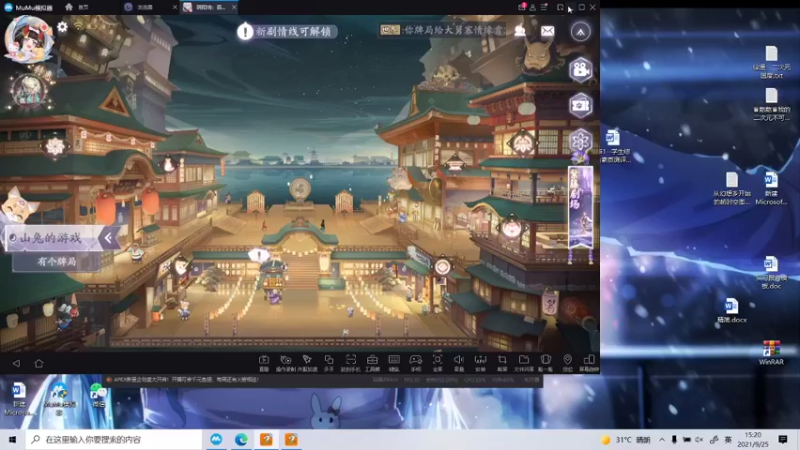Click the screen rotation icon (屏幕旋转)
The width and height of the screenshot is (800, 450).
click(589, 363)
